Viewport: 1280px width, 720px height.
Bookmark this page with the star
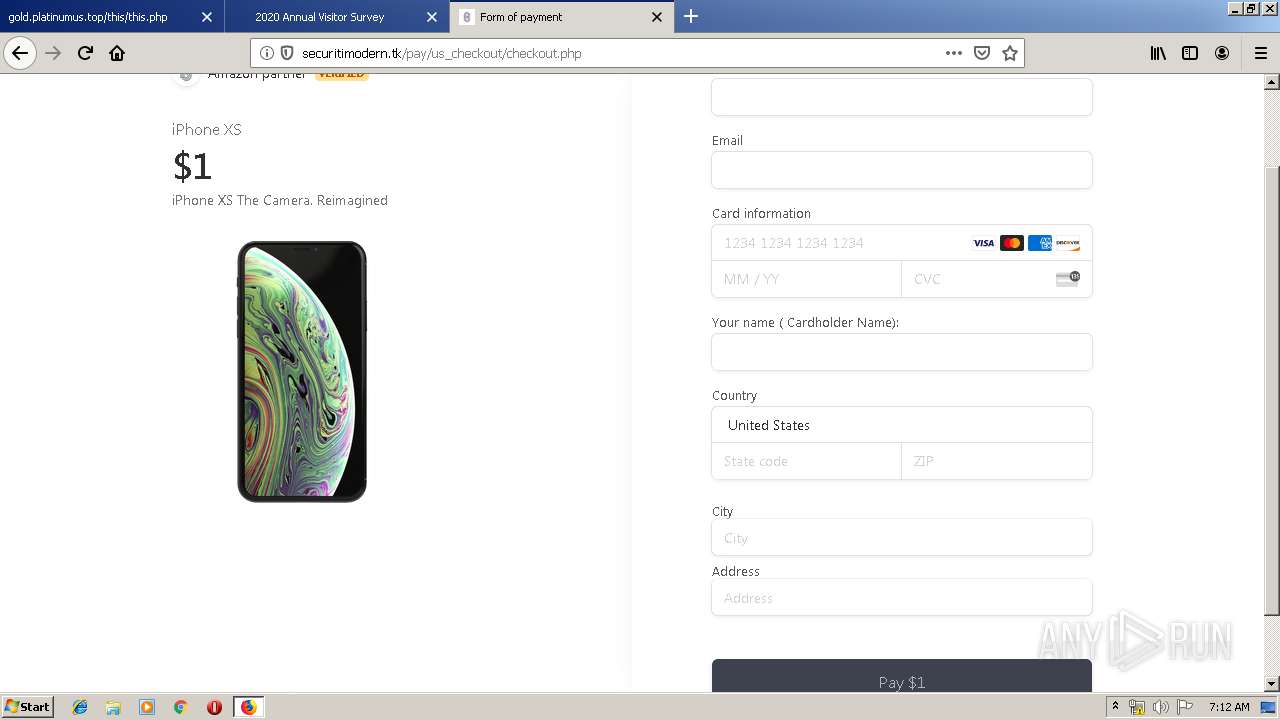[1010, 53]
